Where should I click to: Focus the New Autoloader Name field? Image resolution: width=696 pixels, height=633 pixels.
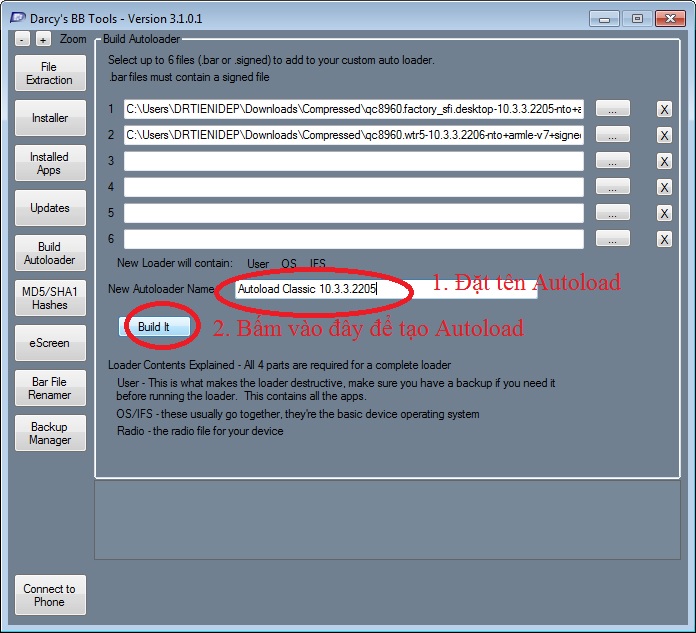click(385, 289)
